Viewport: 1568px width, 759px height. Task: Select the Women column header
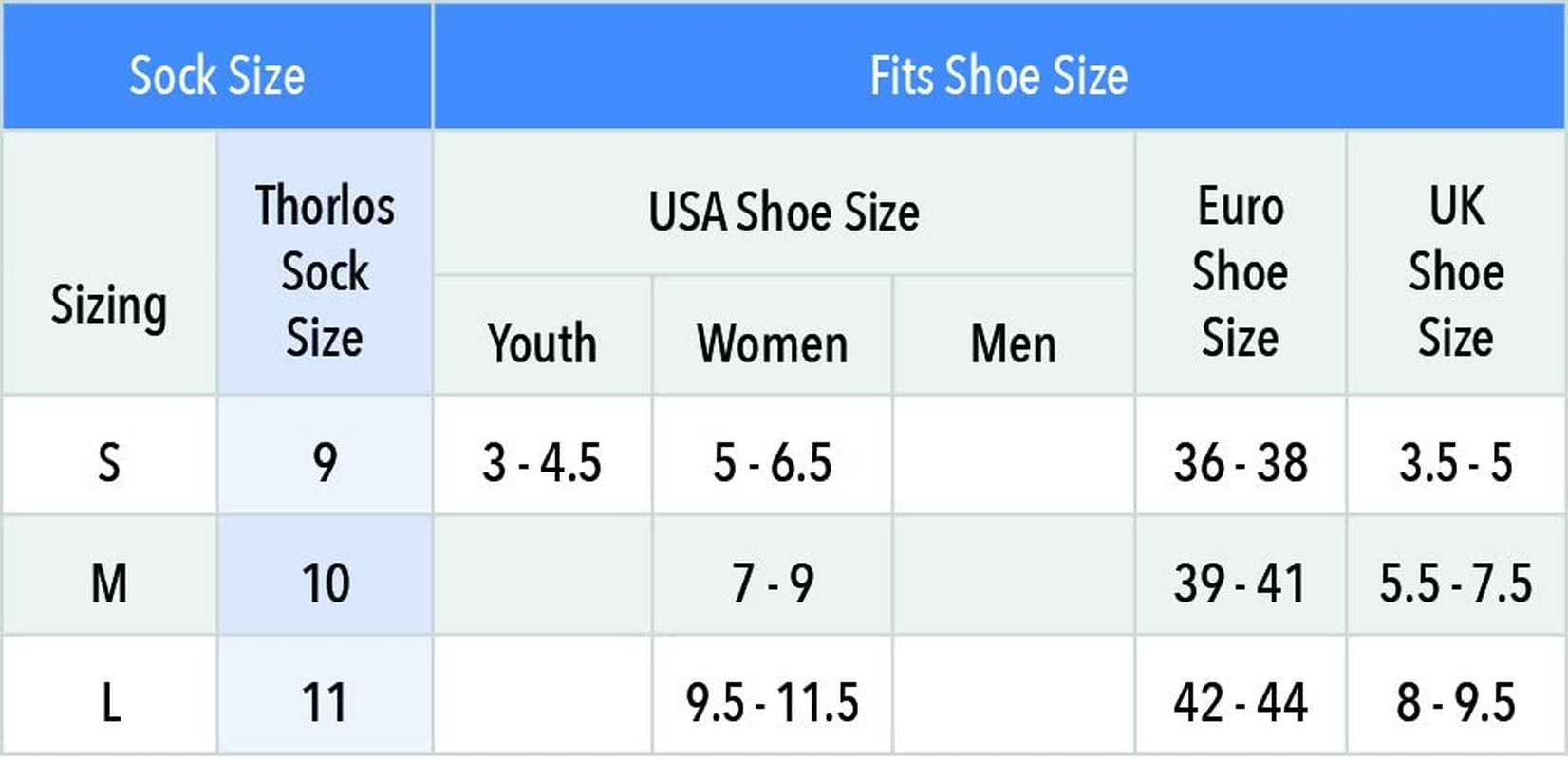[x=772, y=342]
